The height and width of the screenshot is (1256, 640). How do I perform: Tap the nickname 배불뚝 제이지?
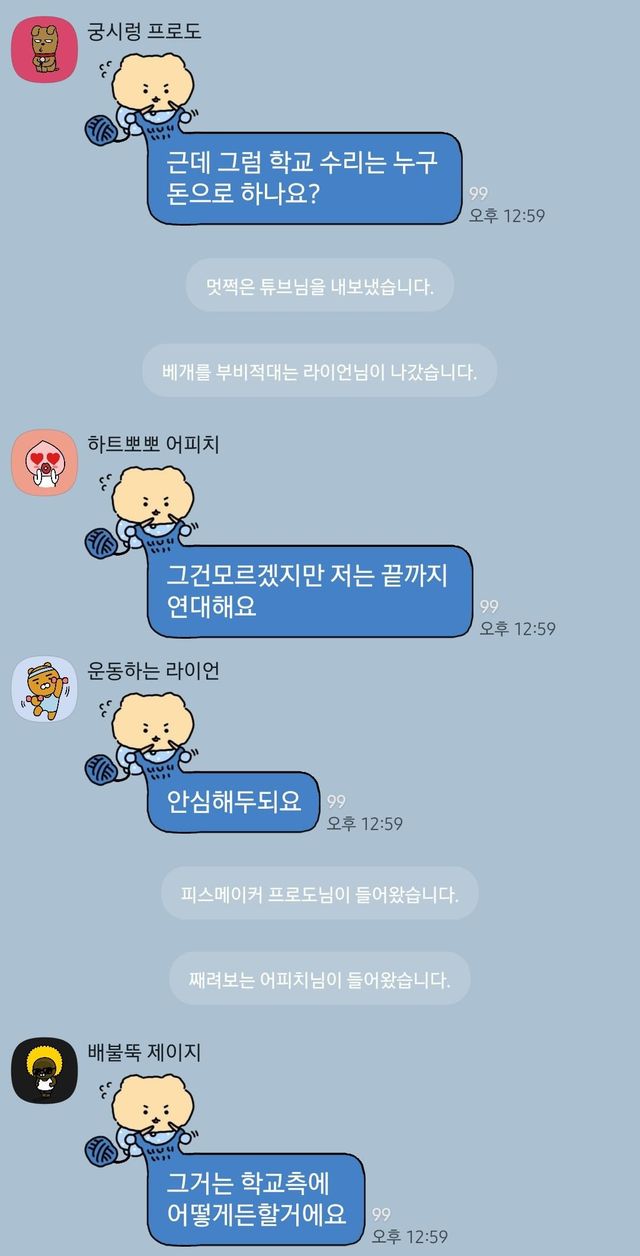(x=146, y=1051)
